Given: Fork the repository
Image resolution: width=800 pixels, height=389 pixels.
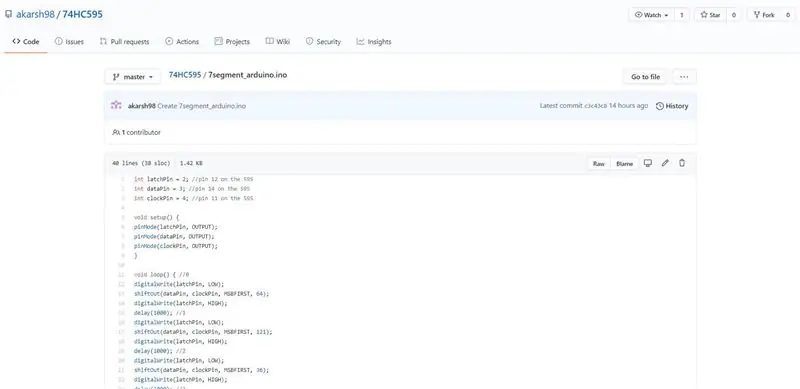Looking at the screenshot, I should coord(764,15).
